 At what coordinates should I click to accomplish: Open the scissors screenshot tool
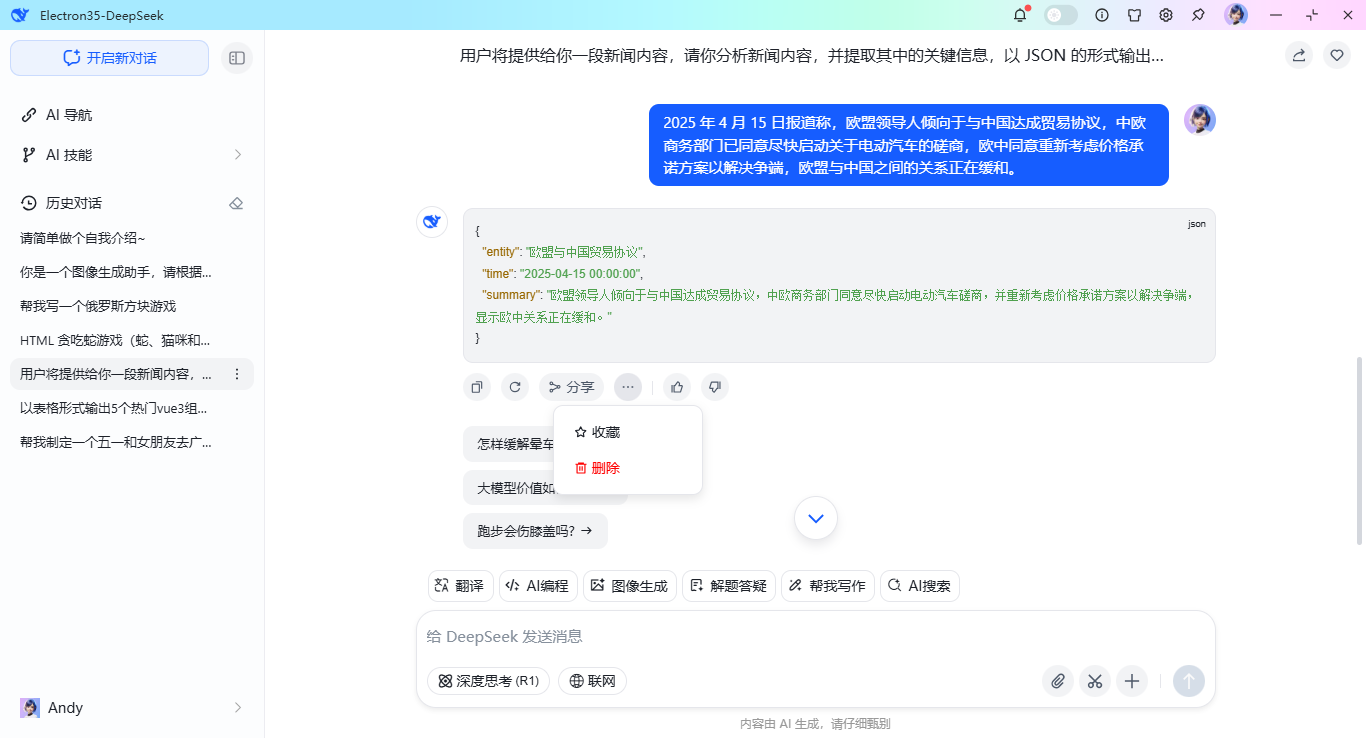click(x=1095, y=681)
